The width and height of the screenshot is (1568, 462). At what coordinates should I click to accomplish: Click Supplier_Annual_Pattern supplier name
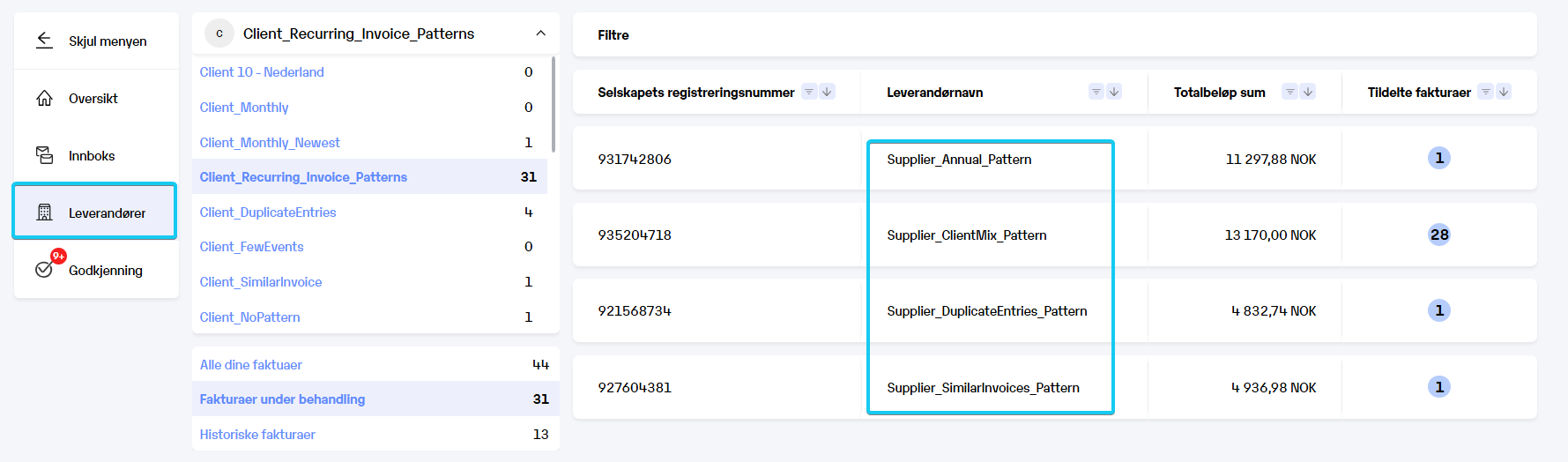click(959, 160)
